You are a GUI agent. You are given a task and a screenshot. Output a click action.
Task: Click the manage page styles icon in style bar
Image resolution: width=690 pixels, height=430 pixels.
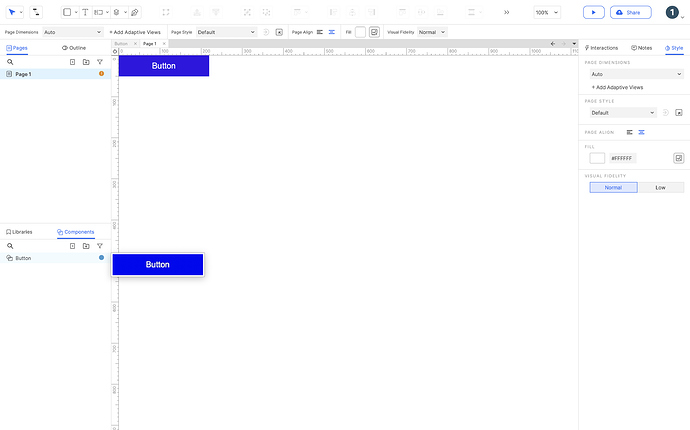pos(279,32)
